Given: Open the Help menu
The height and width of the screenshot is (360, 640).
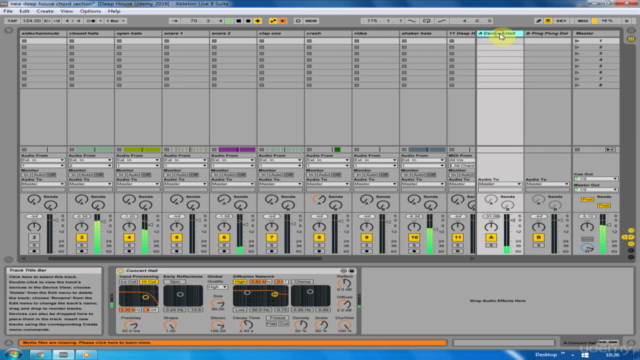Looking at the screenshot, I should click(114, 11).
